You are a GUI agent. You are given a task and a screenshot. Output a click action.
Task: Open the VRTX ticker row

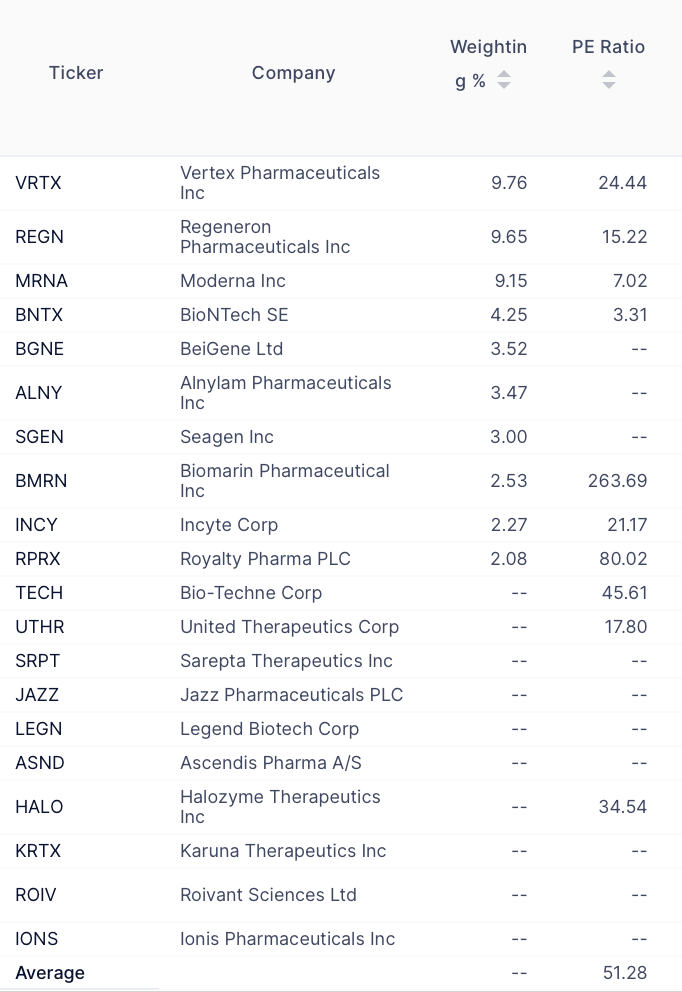[x=38, y=183]
